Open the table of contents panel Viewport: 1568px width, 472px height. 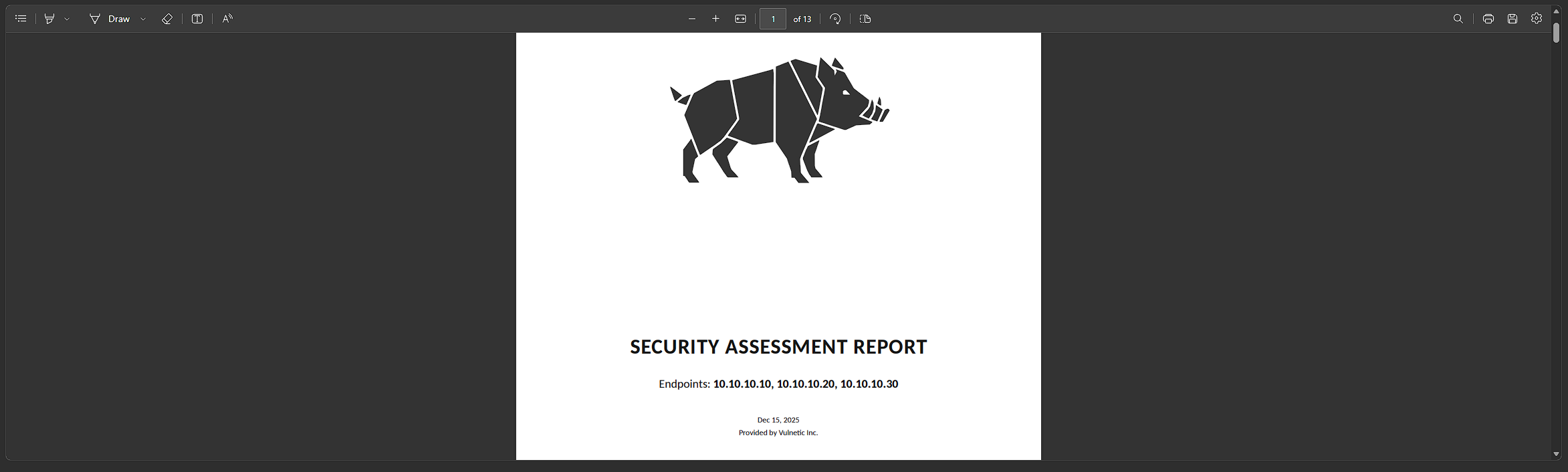pyautogui.click(x=21, y=19)
